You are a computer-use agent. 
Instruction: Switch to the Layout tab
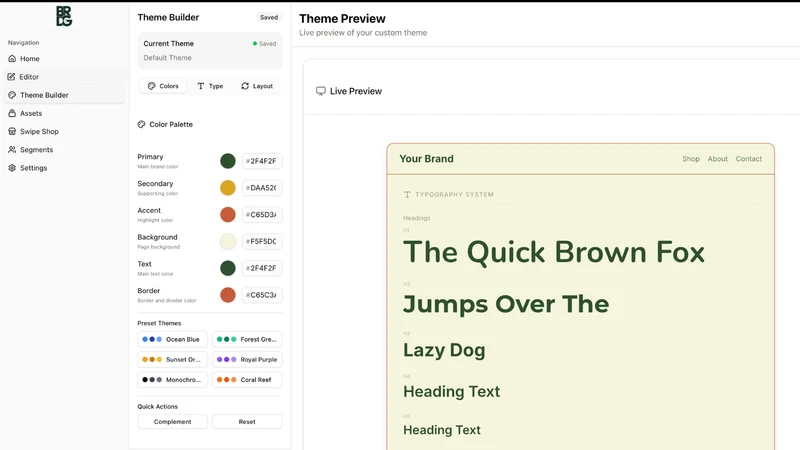257,86
